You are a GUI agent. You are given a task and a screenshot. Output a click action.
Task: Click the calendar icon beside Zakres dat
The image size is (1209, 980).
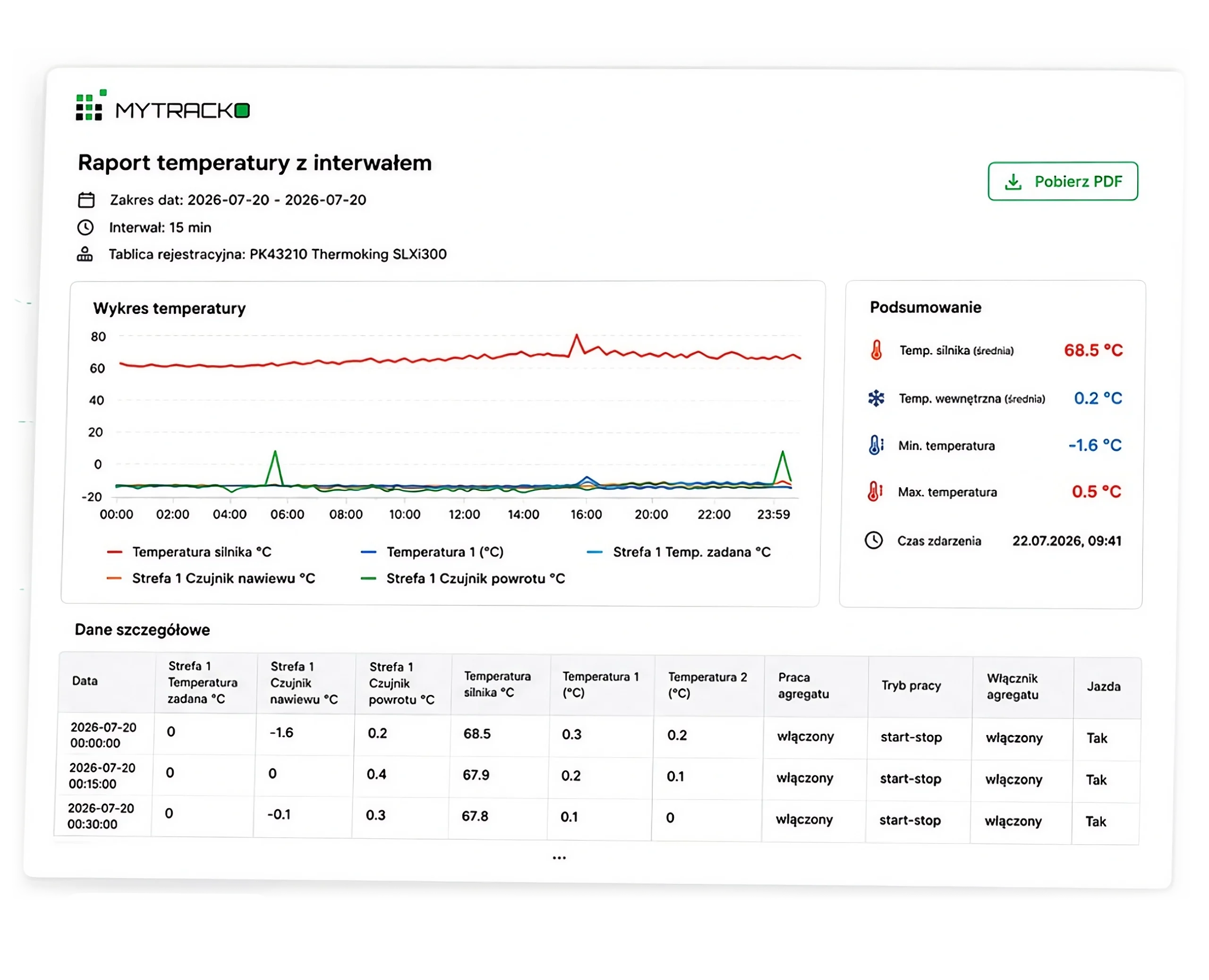tap(86, 200)
